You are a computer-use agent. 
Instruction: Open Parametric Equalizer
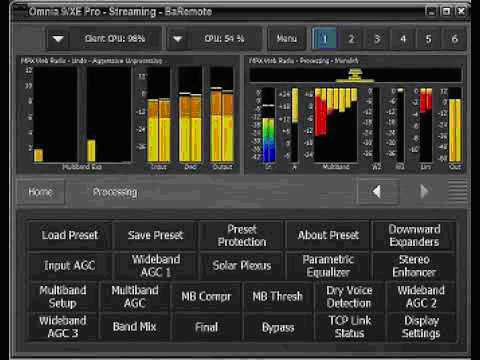[x=328, y=266]
